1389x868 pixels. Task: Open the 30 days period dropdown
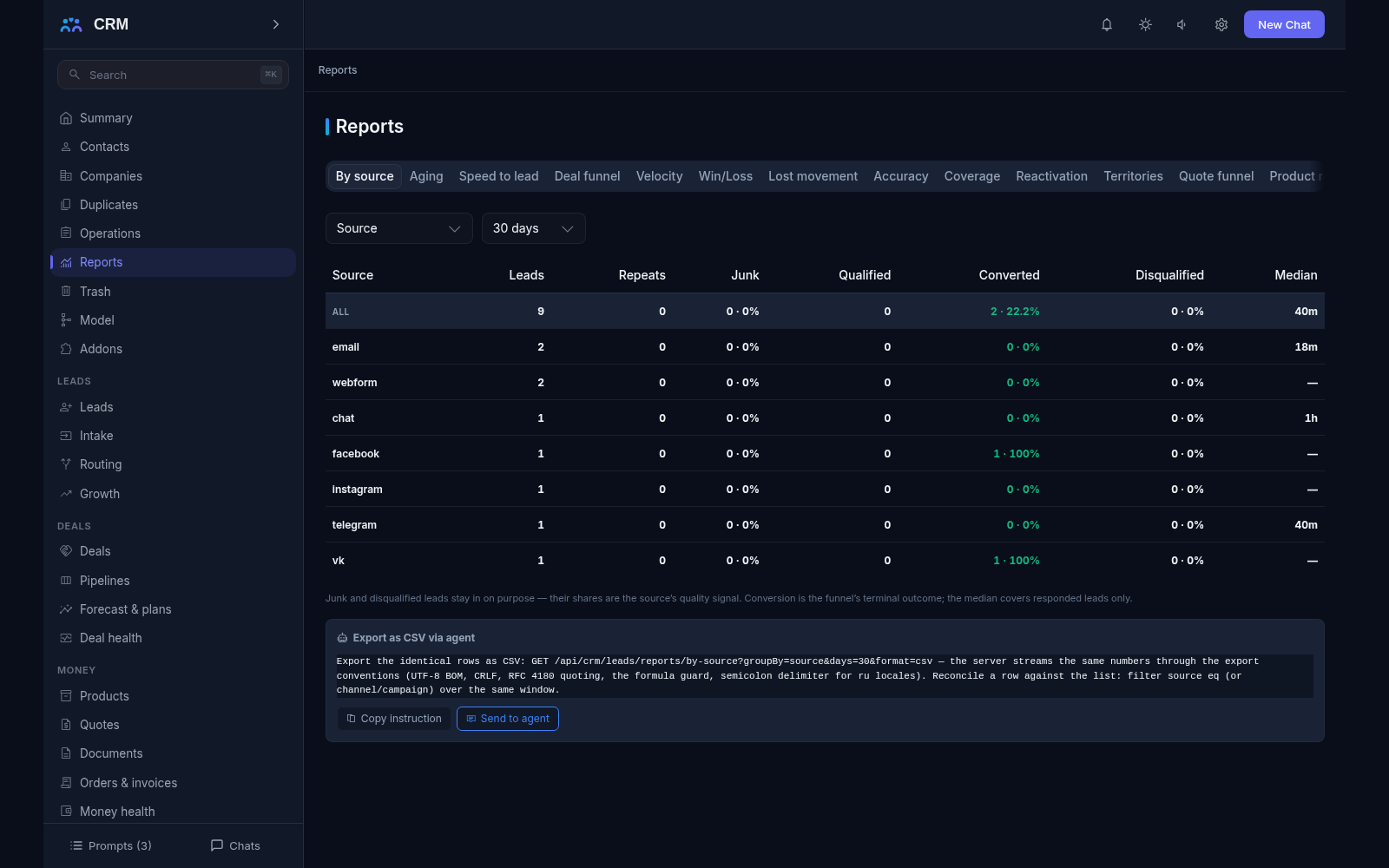(x=533, y=228)
